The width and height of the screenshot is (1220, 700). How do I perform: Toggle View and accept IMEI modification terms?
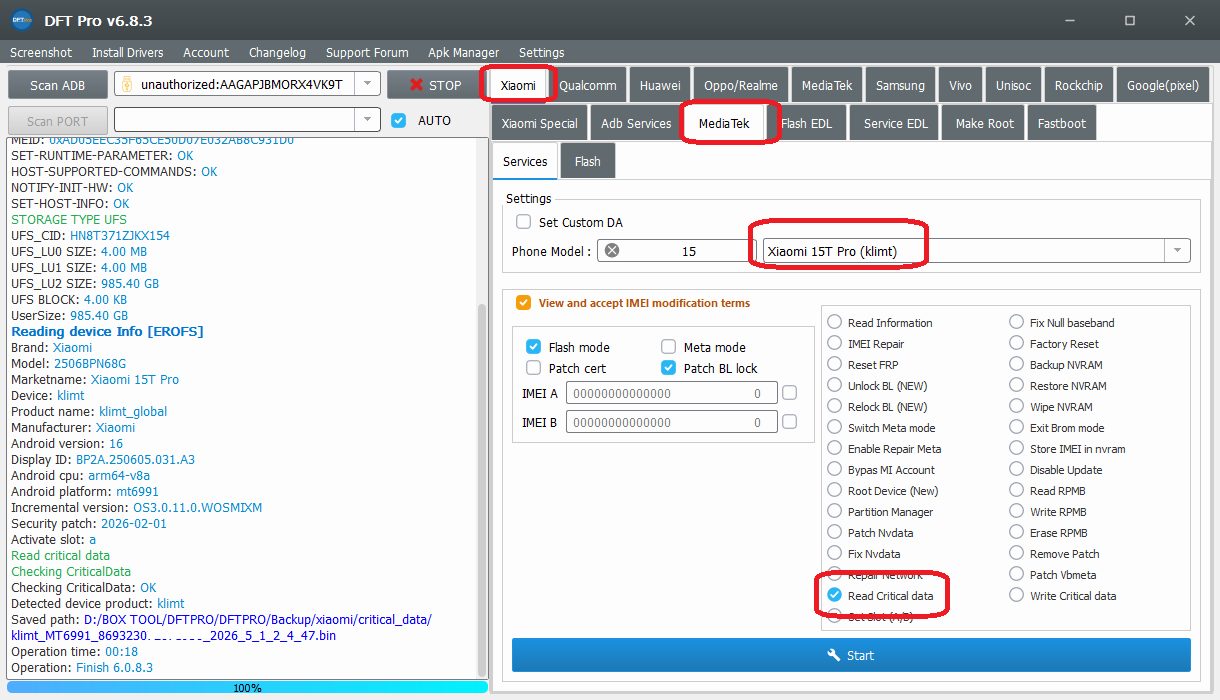coord(523,302)
